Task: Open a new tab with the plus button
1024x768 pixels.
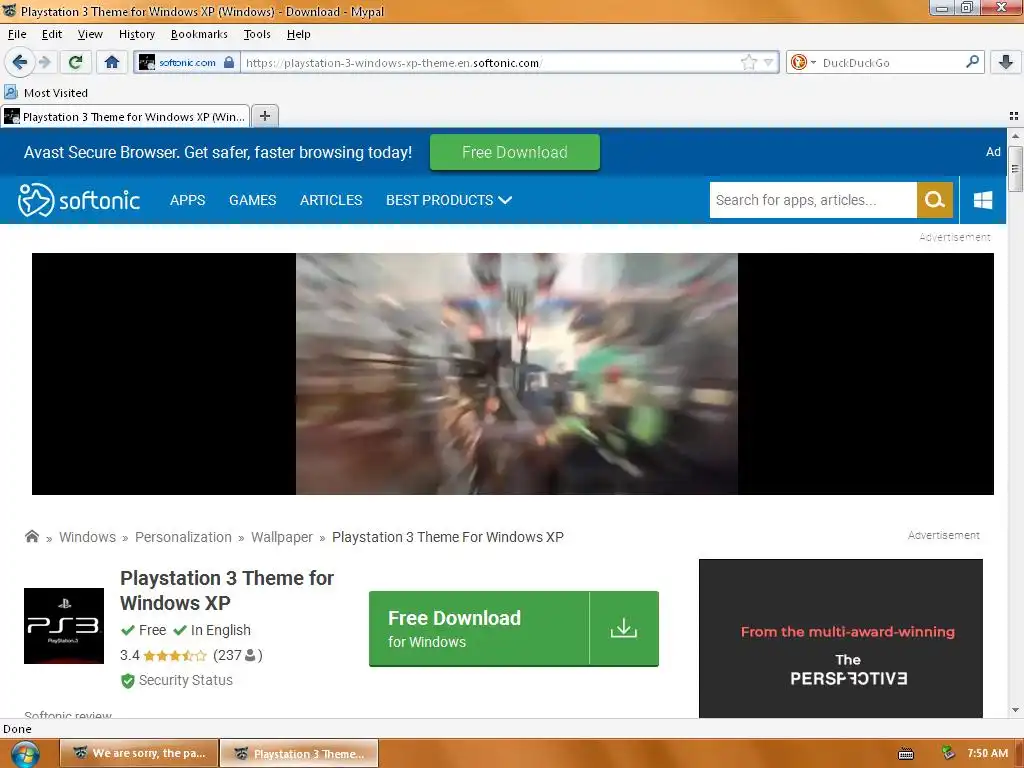Action: (264, 116)
